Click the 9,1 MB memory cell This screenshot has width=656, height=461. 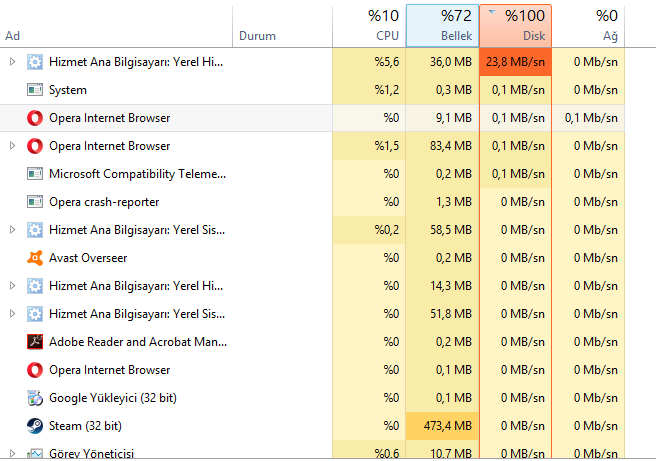click(442, 118)
